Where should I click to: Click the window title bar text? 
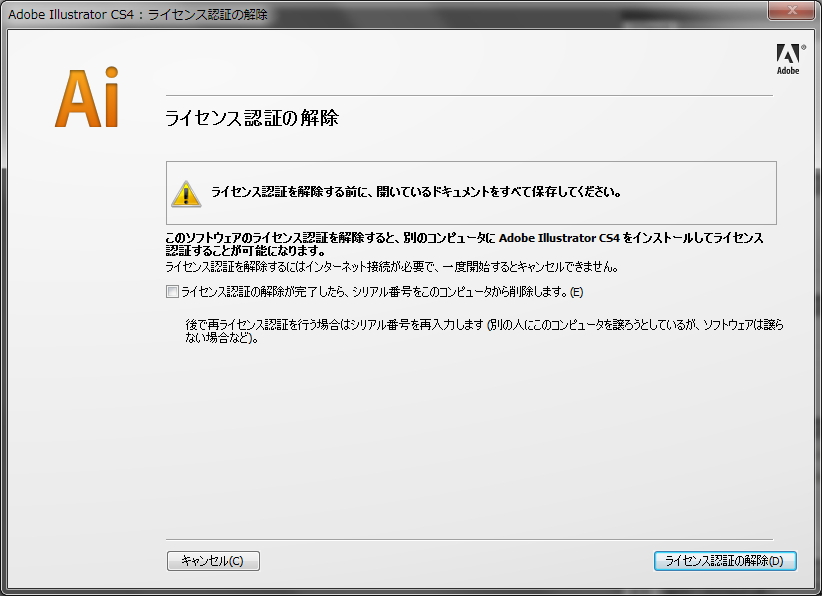click(138, 14)
